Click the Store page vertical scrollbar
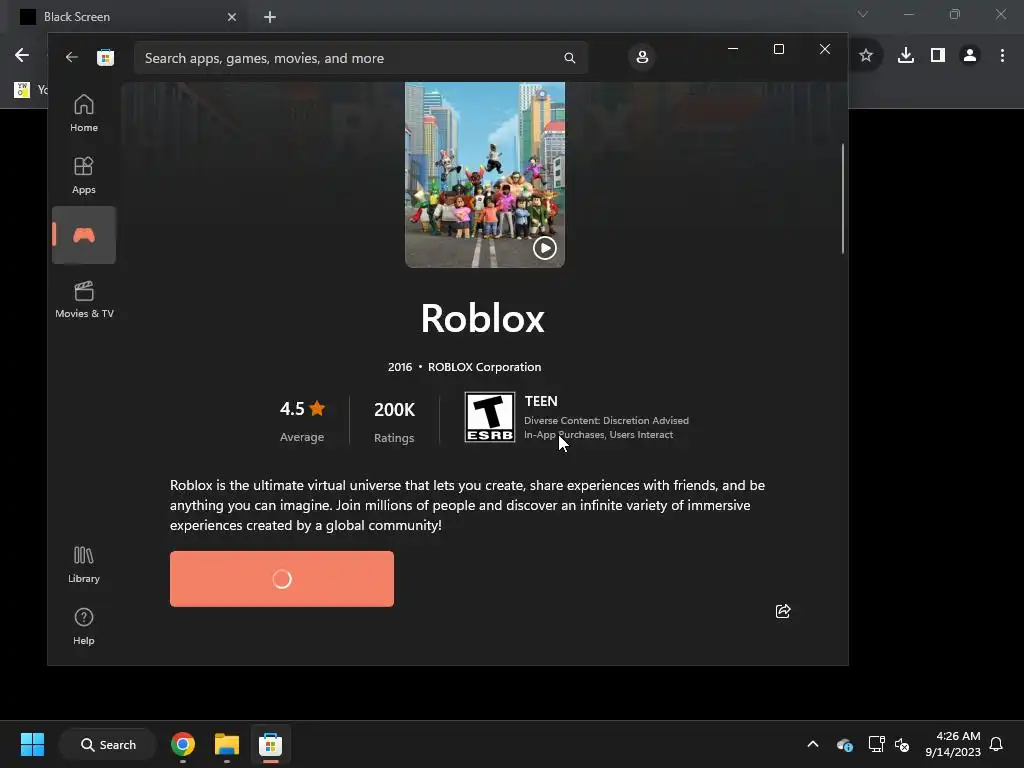The width and height of the screenshot is (1024, 768). [x=842, y=199]
